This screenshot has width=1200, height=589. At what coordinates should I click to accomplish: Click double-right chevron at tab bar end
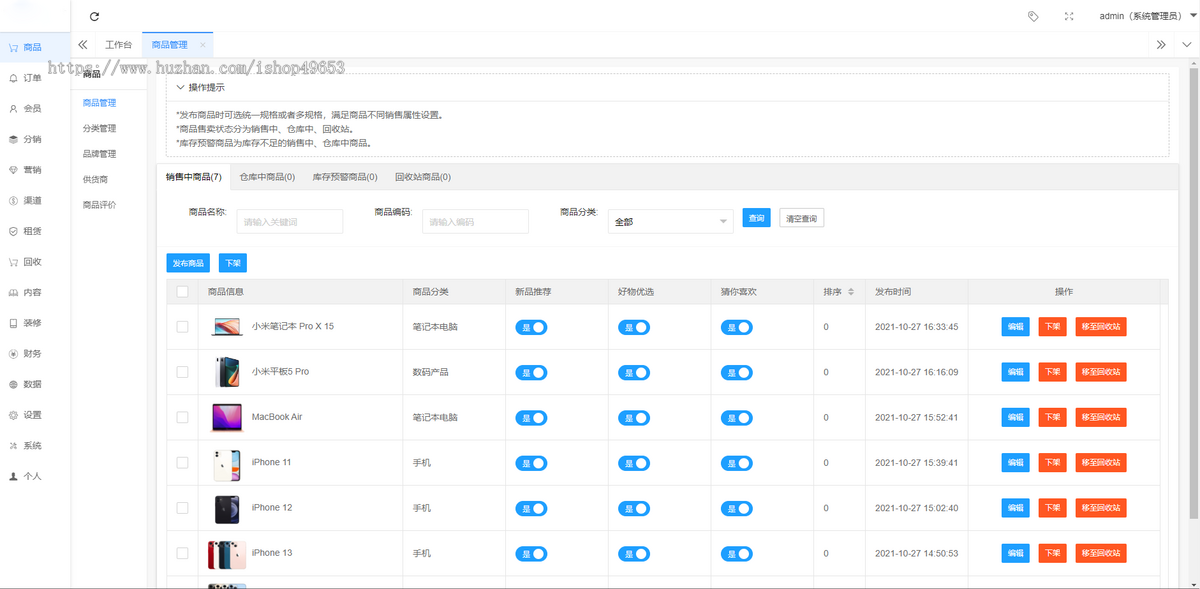tap(1161, 45)
